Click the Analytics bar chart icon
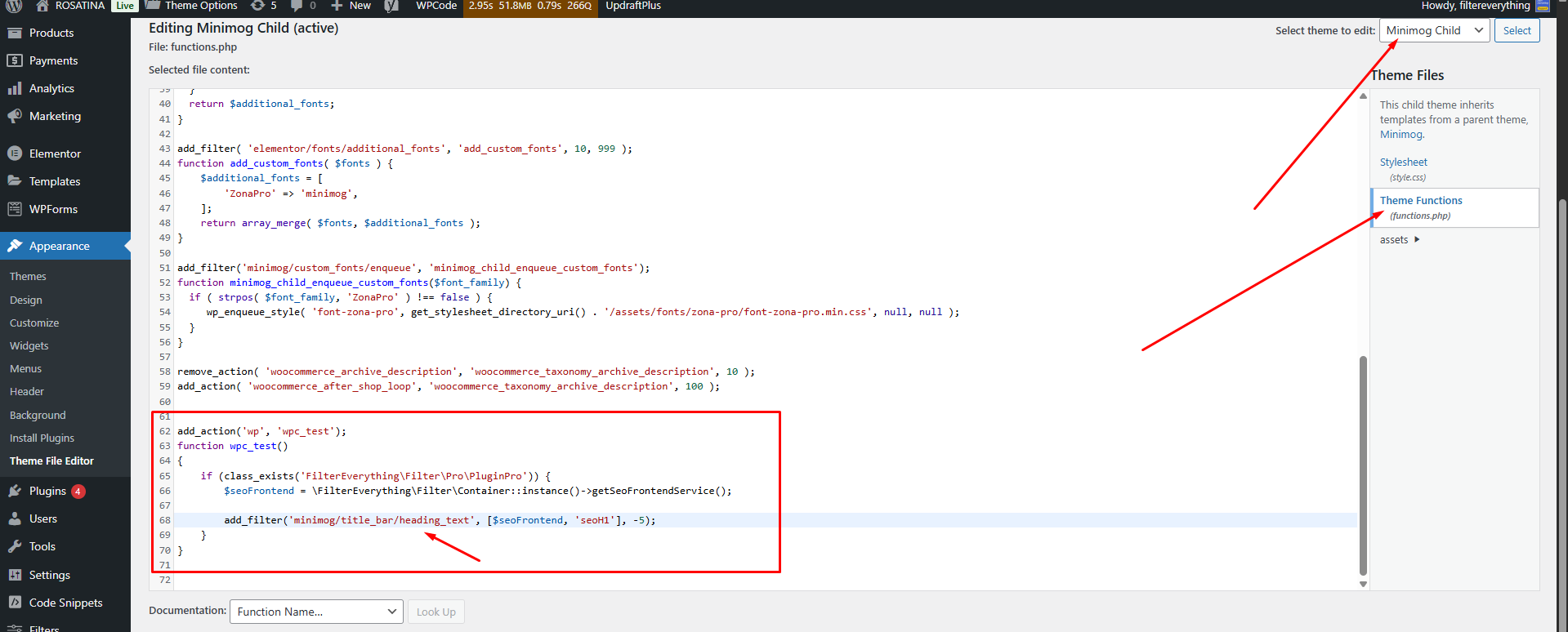Image resolution: width=1568 pixels, height=632 pixels. pos(15,88)
